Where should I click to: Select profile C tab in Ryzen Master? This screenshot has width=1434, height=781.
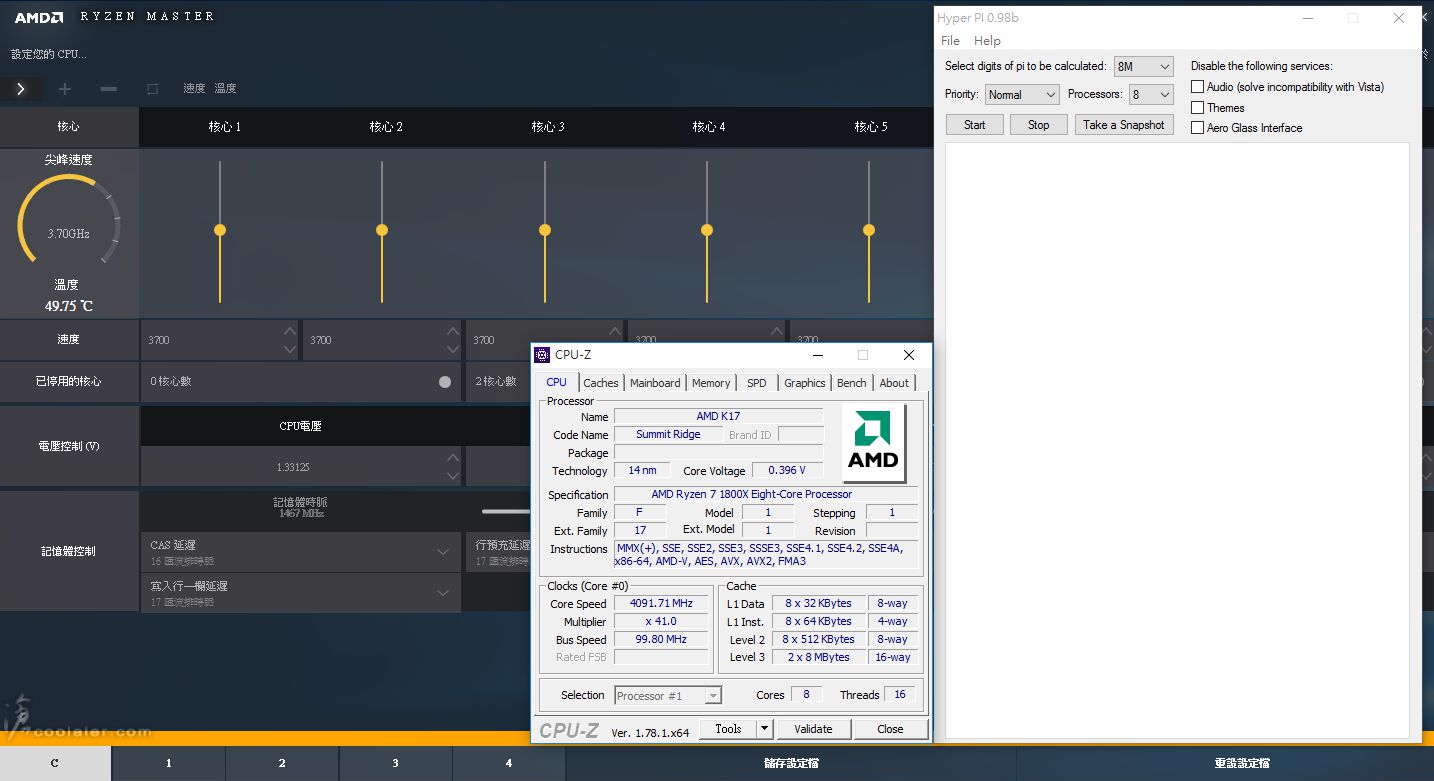pyautogui.click(x=55, y=763)
